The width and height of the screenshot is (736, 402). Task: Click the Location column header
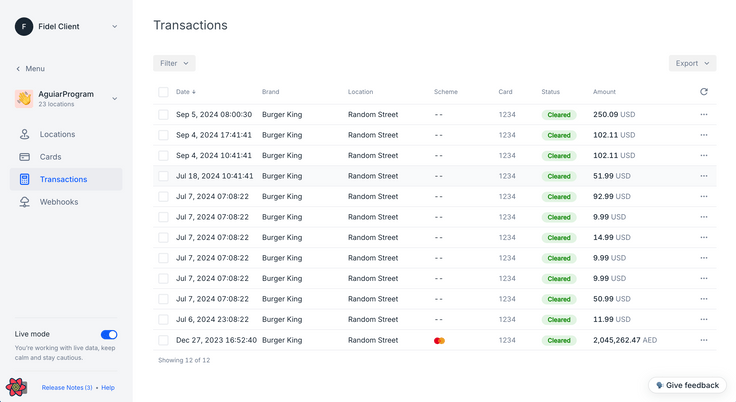[x=360, y=92]
